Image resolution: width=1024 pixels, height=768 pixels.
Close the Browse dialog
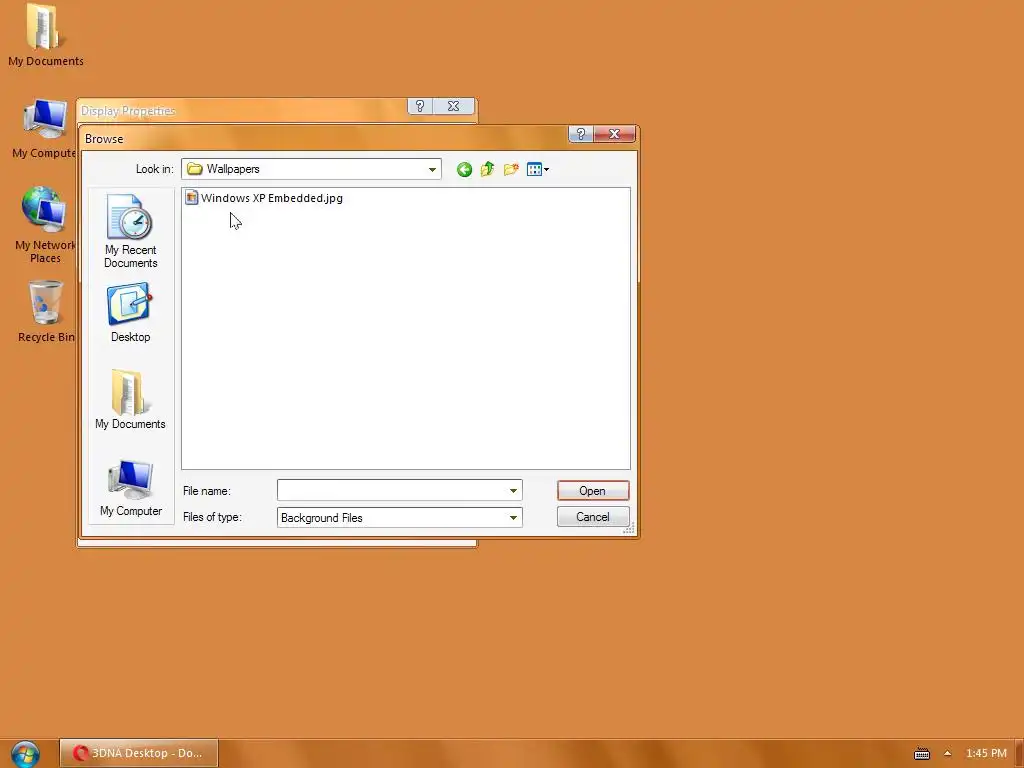click(614, 134)
